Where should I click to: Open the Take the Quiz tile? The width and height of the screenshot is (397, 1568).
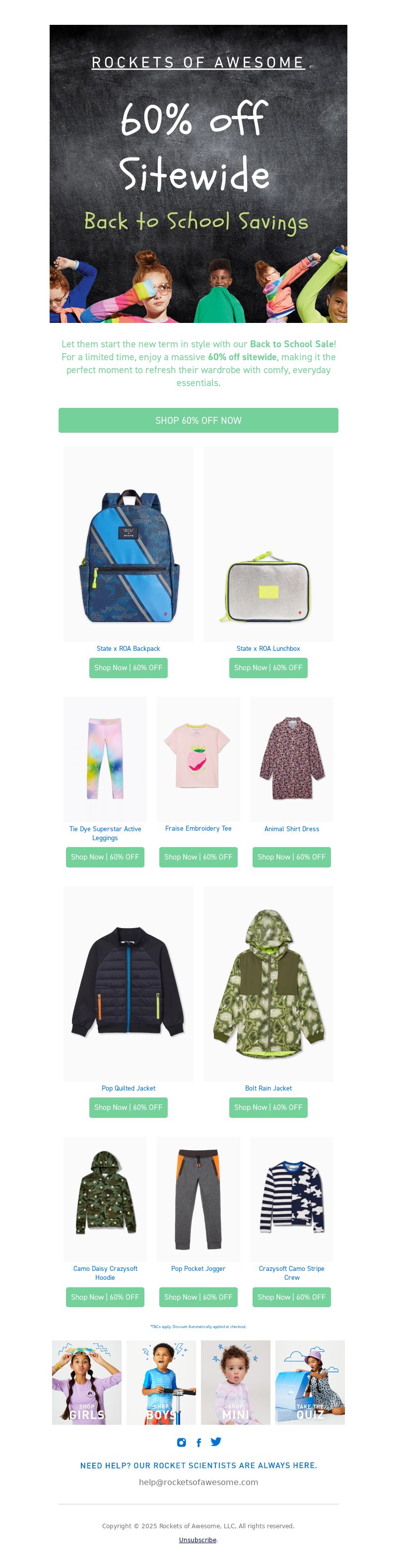pos(310,1382)
